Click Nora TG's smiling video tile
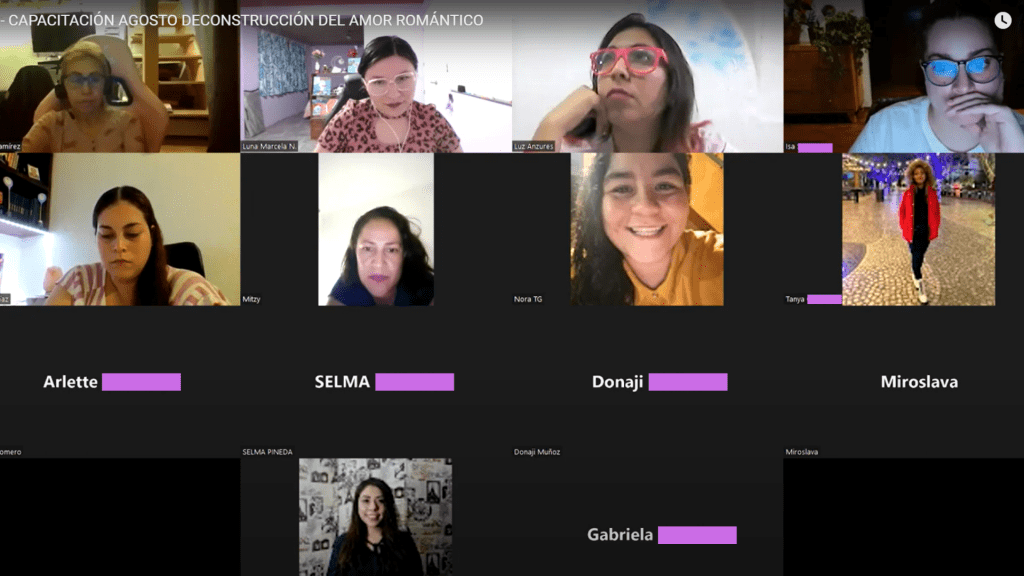This screenshot has width=1024, height=576. [x=647, y=229]
